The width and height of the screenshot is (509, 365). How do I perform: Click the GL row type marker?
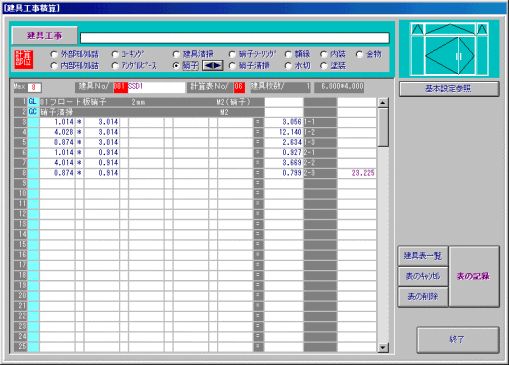tap(32, 102)
